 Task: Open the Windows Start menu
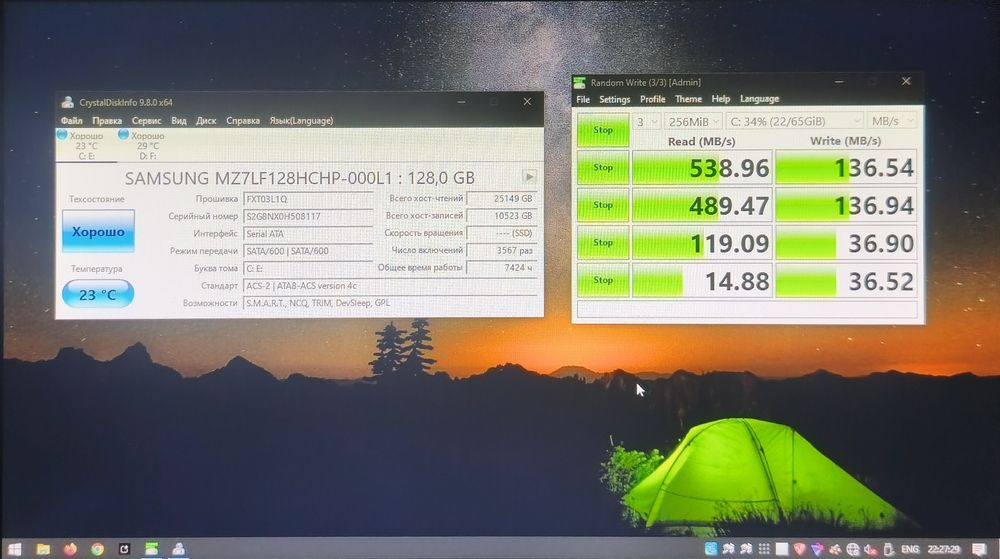pyautogui.click(x=14, y=549)
